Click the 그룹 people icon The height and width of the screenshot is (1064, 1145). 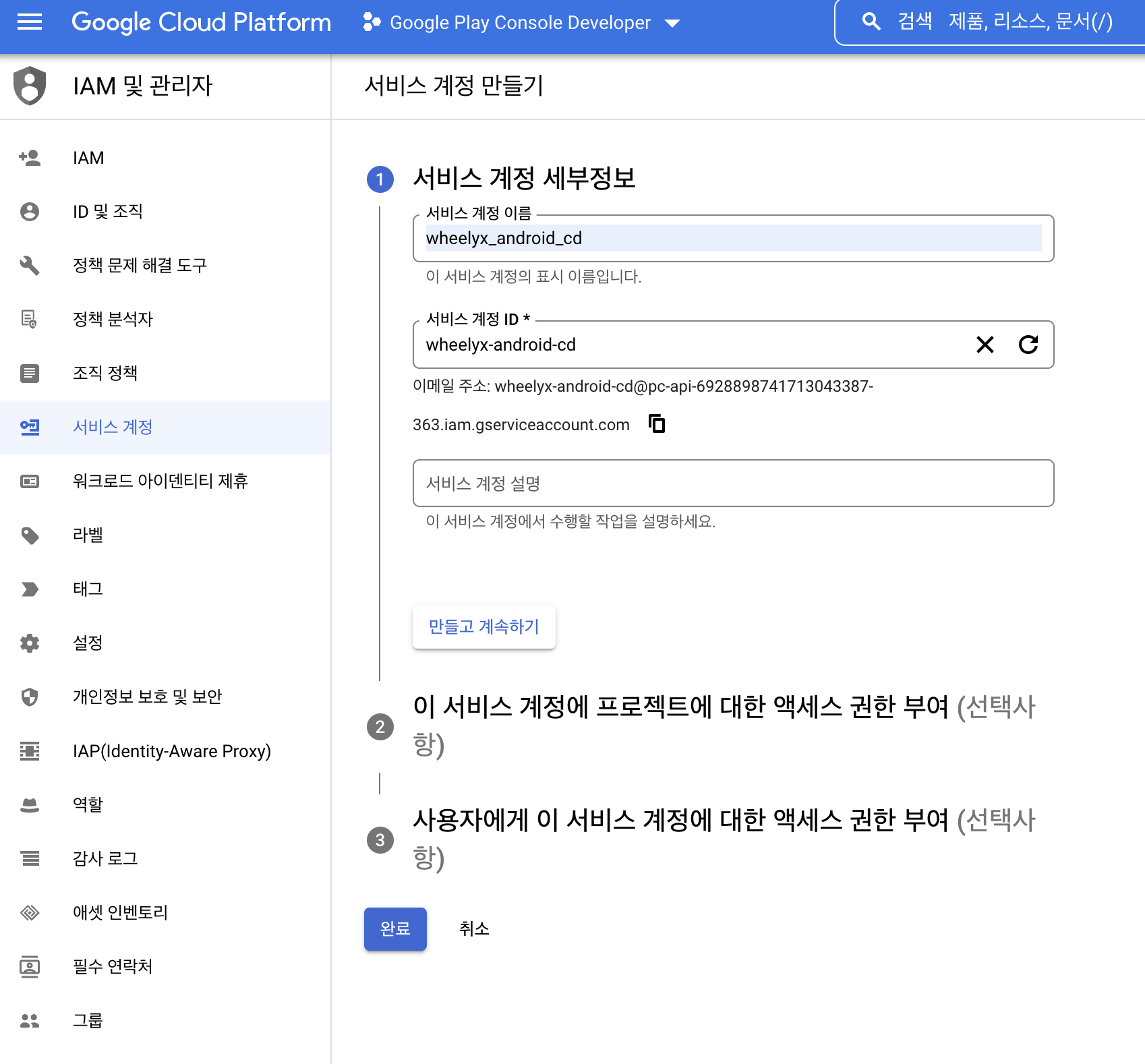click(x=30, y=1020)
